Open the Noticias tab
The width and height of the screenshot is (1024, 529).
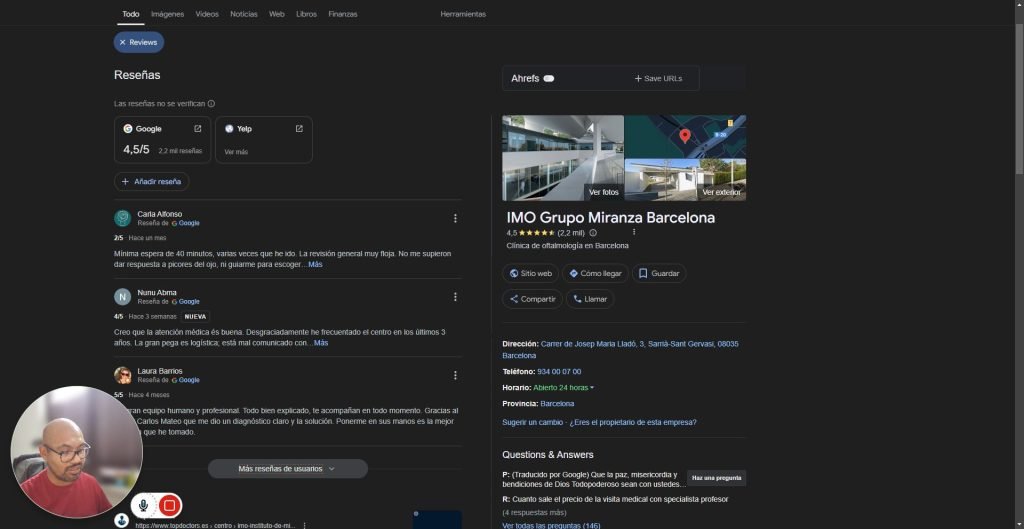tap(244, 14)
